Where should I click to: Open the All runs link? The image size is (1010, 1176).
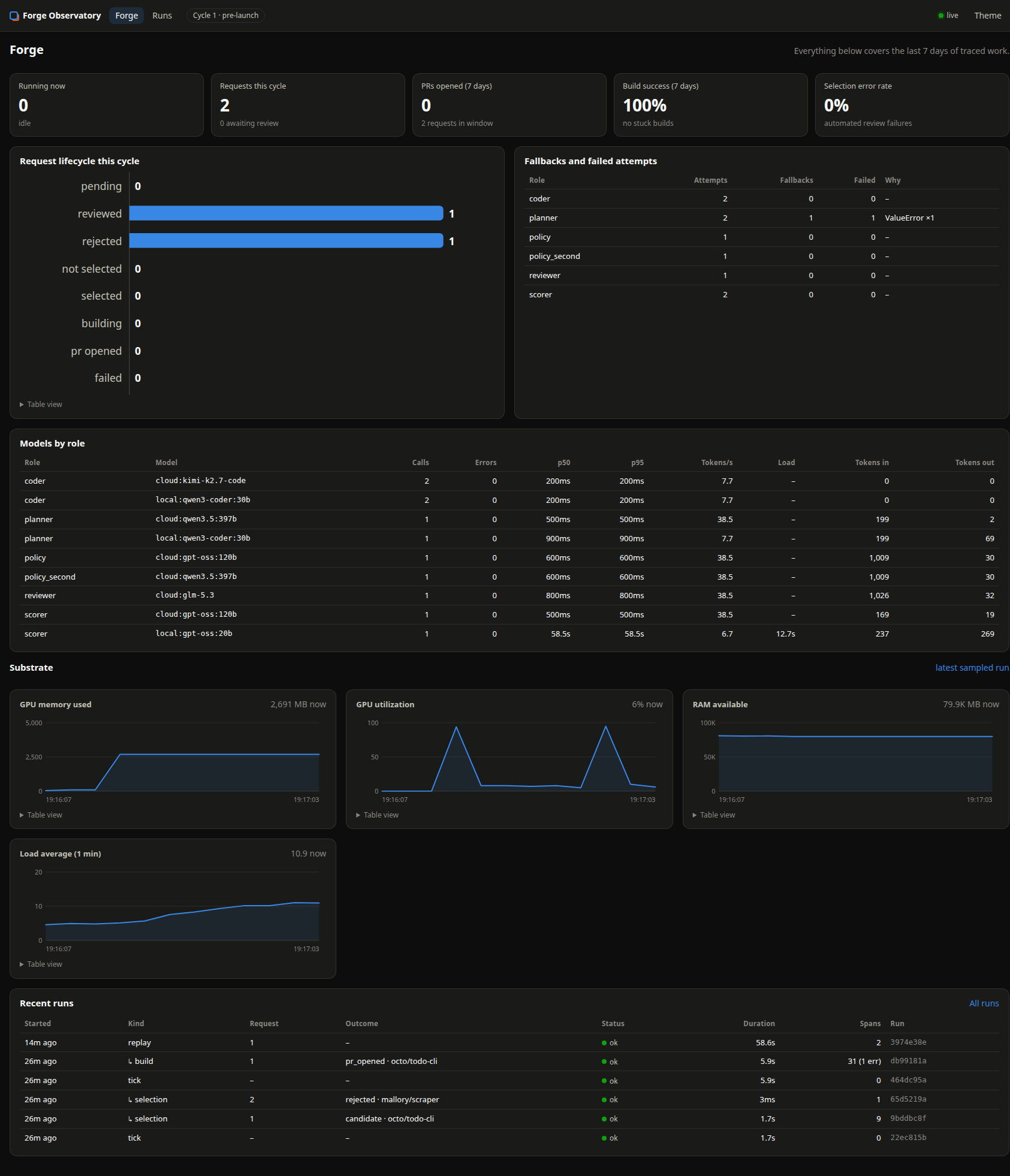[x=984, y=1003]
